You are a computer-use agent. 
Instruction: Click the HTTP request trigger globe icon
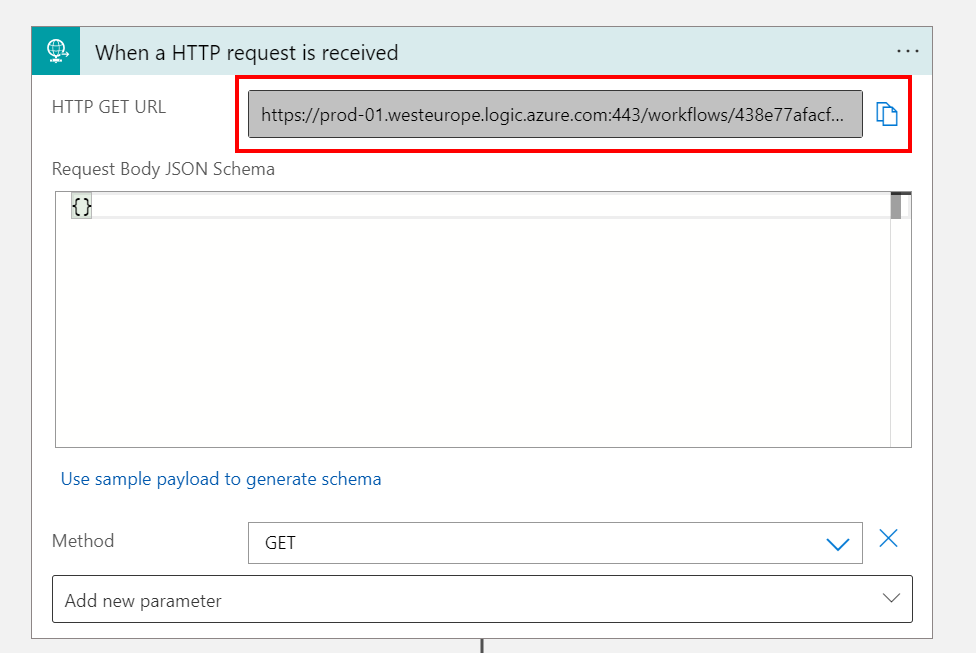click(x=56, y=51)
